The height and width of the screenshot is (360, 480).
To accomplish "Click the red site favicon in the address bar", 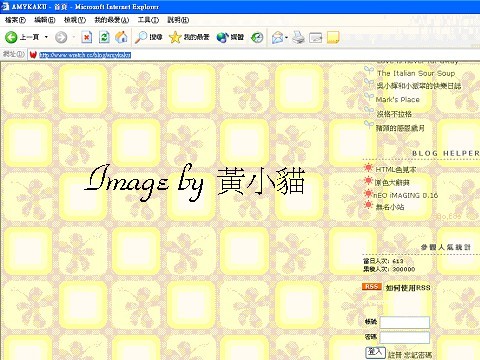I will click(33, 55).
